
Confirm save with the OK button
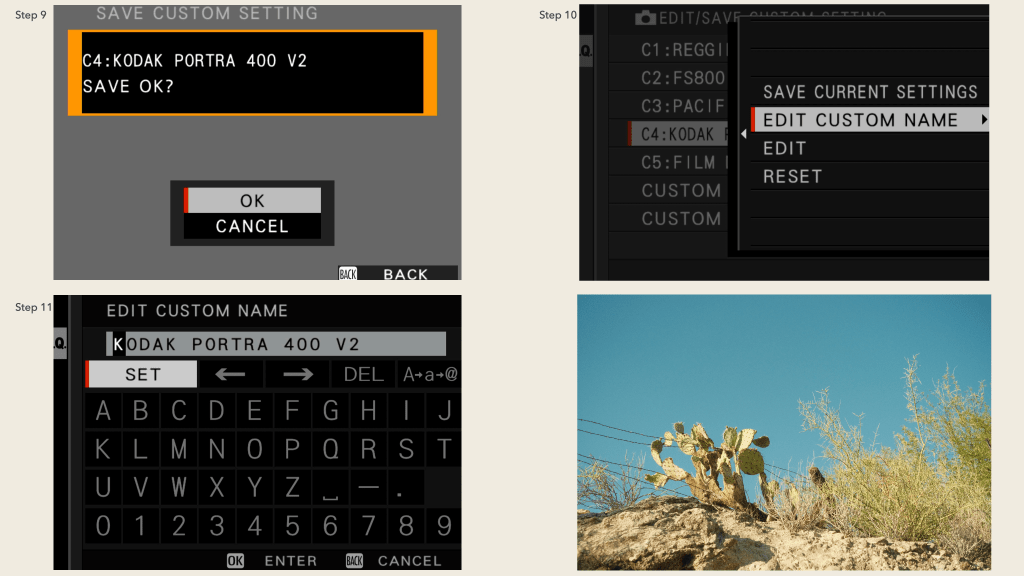pyautogui.click(x=252, y=201)
